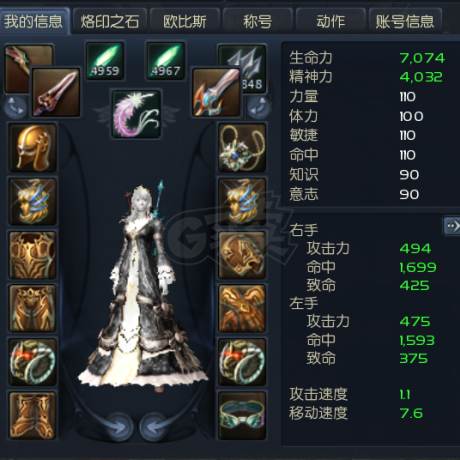The width and height of the screenshot is (460, 460).
Task: Switch to the 烙印之石 tab
Action: (110, 22)
